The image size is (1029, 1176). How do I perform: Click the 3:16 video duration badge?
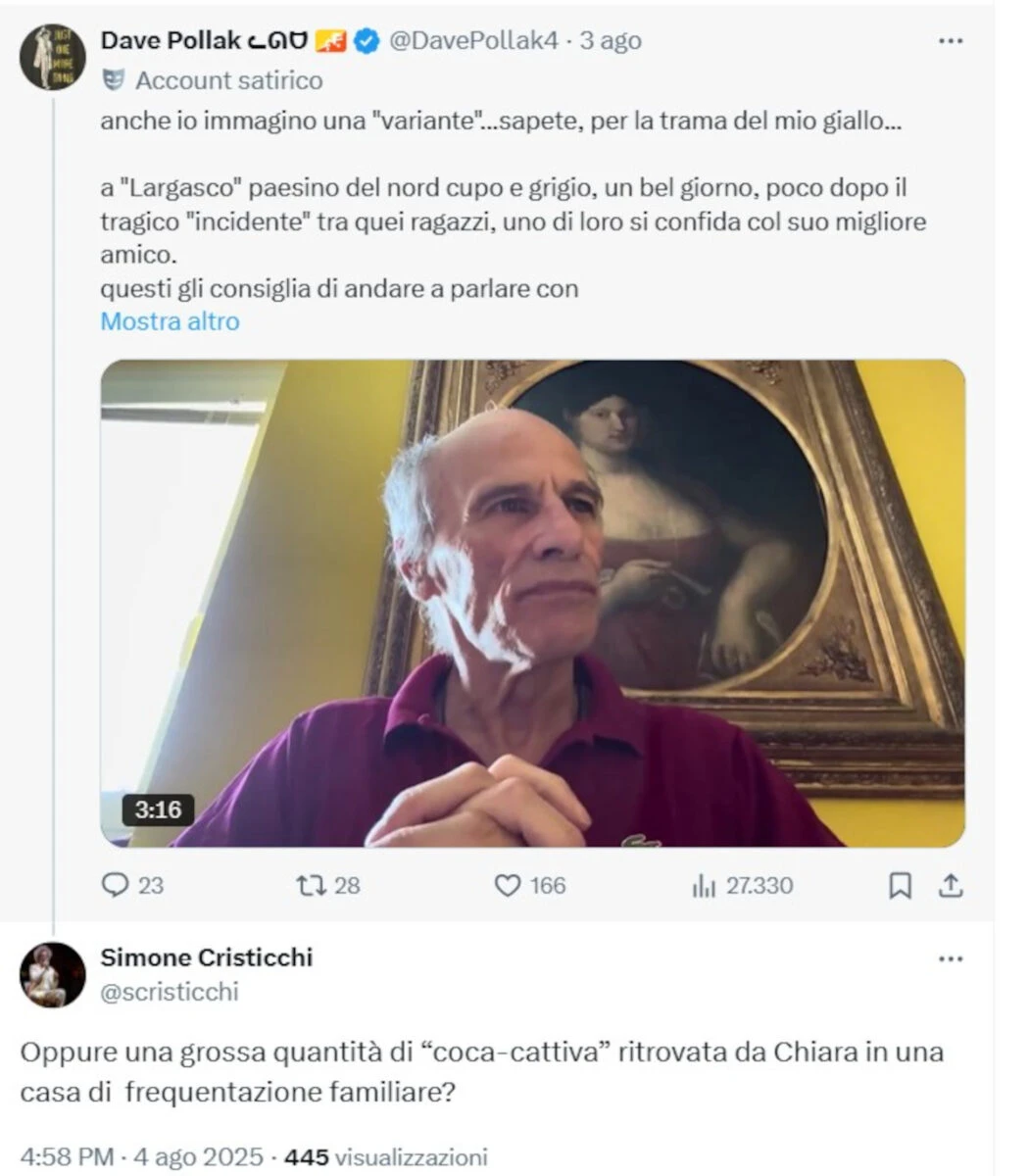coord(158,809)
